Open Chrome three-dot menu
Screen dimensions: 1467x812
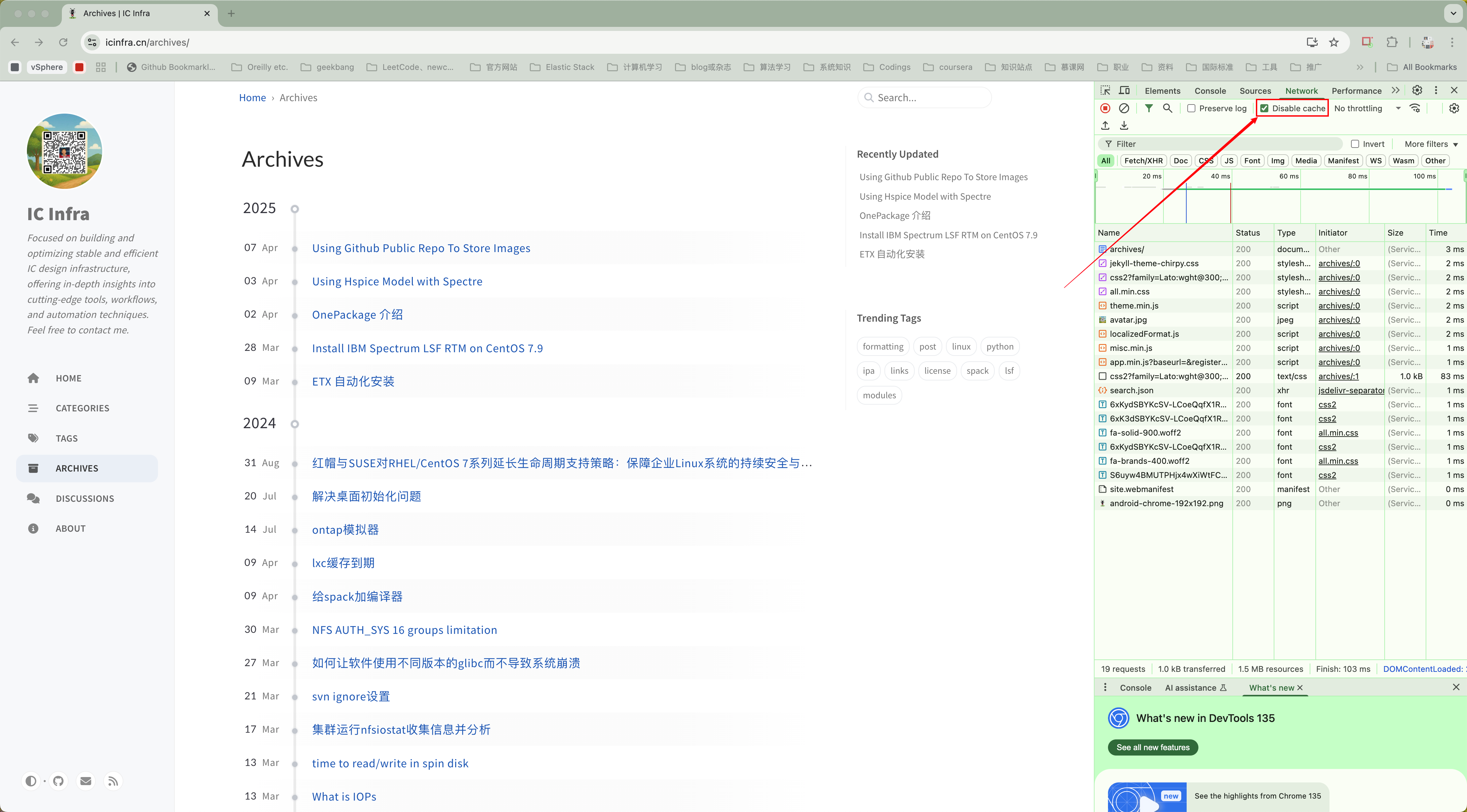point(1452,42)
